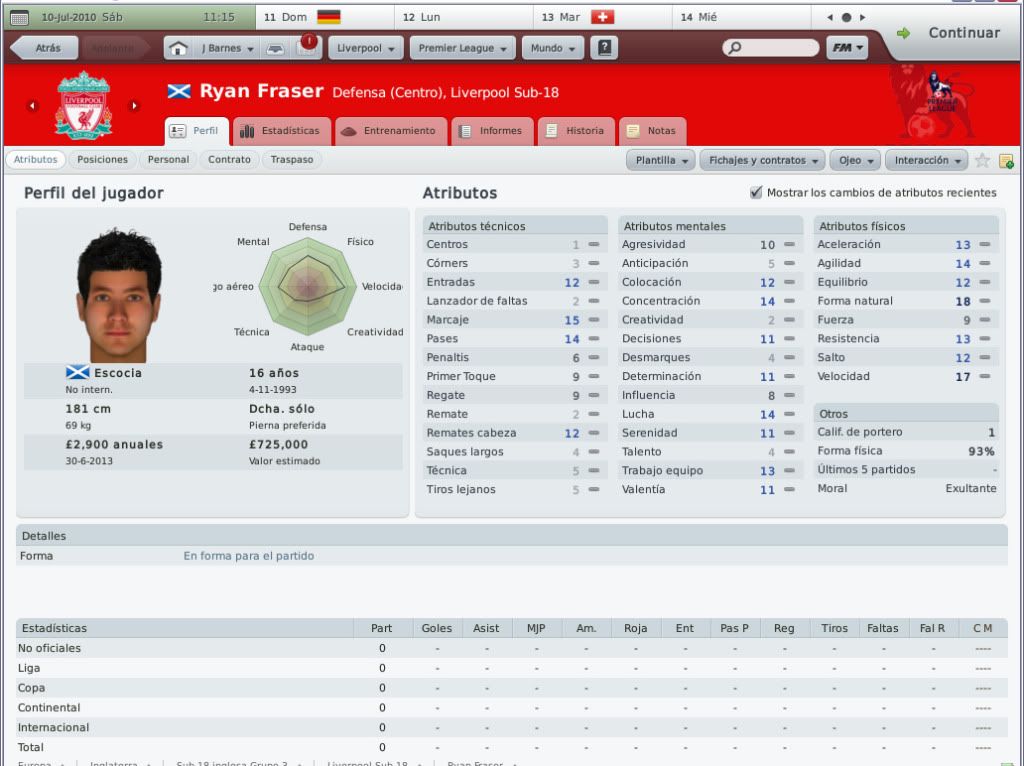Open the Interacción dropdown menu
This screenshot has height=766, width=1024.
pos(926,160)
